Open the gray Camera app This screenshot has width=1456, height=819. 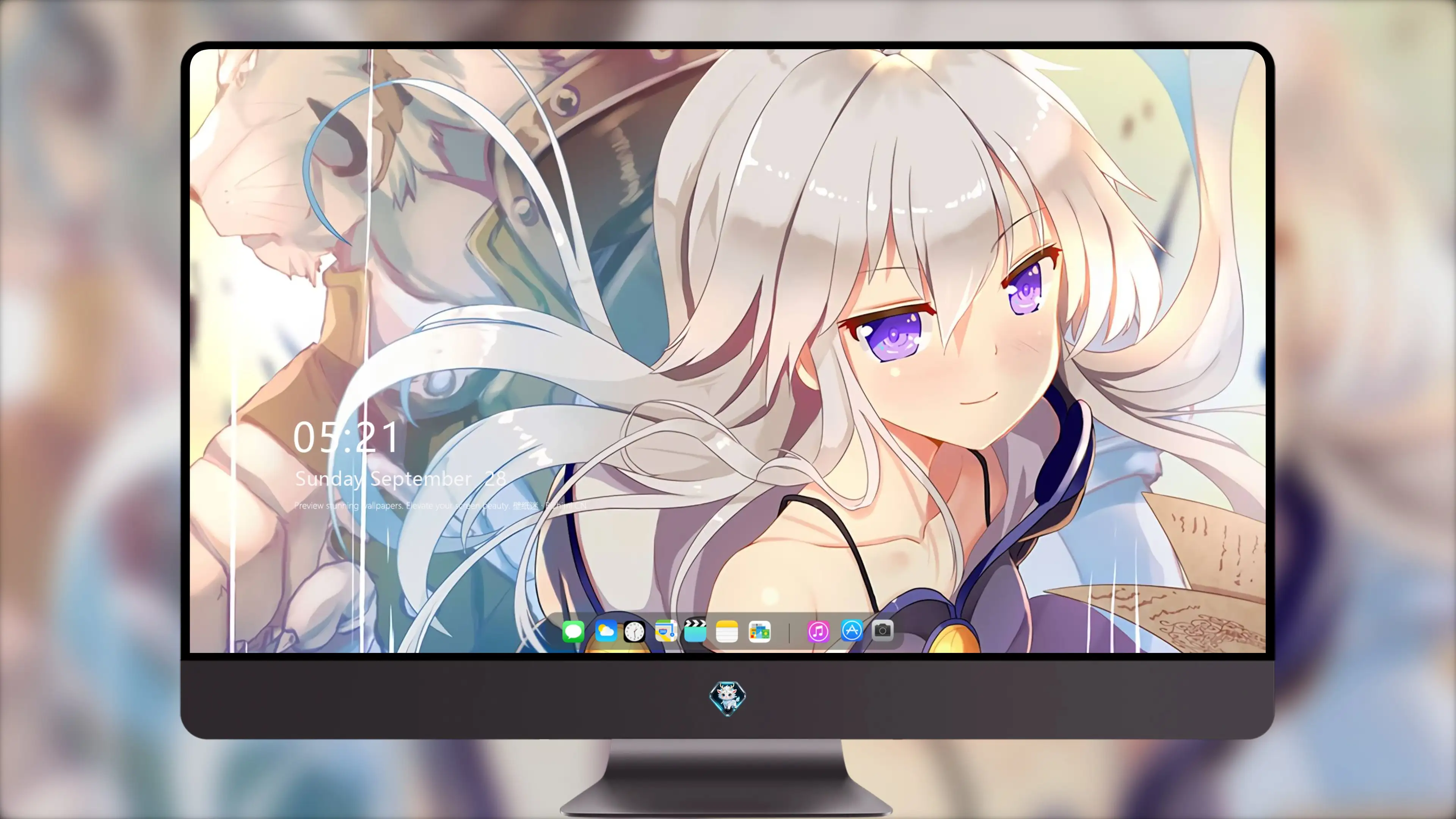click(882, 630)
